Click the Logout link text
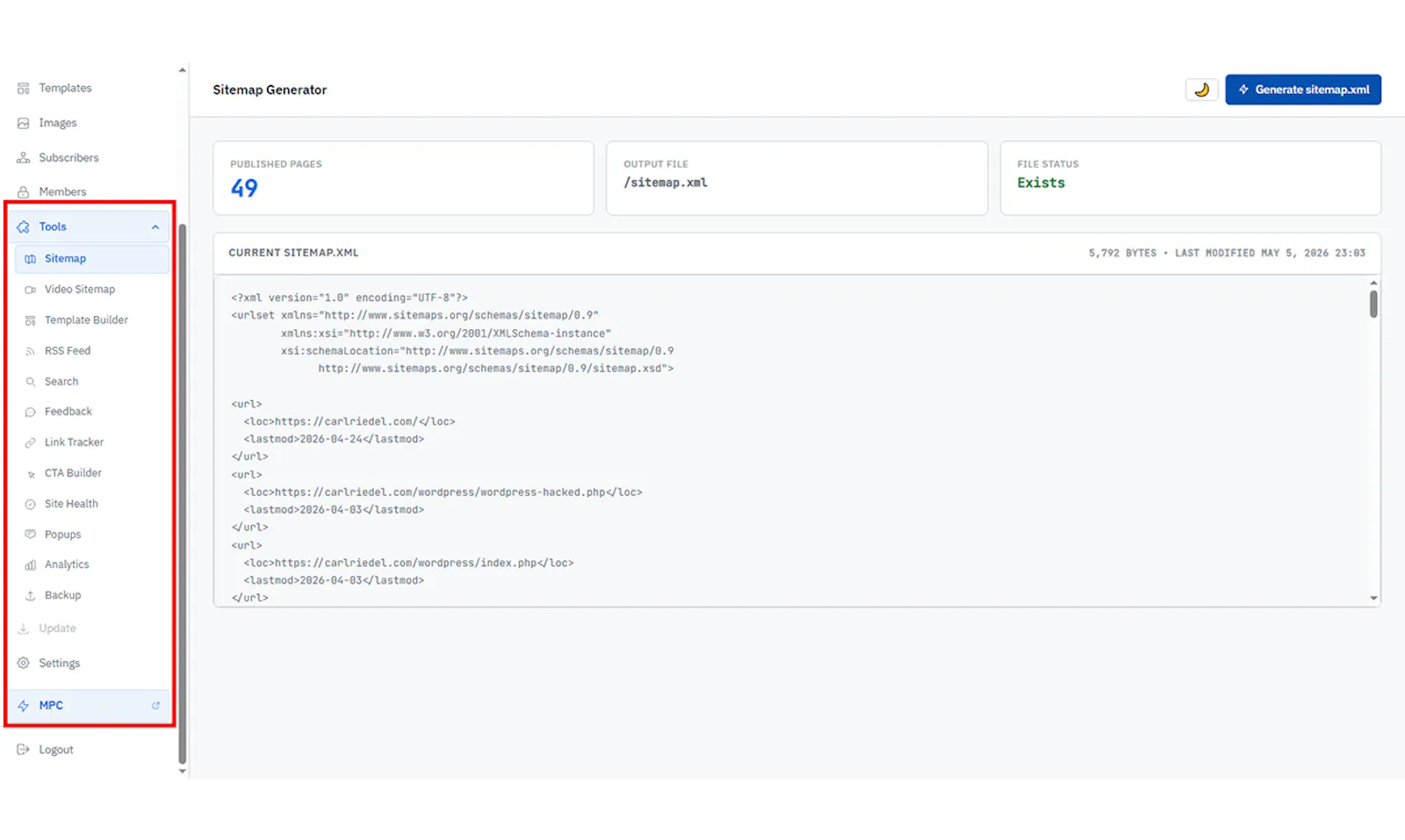 click(x=56, y=750)
